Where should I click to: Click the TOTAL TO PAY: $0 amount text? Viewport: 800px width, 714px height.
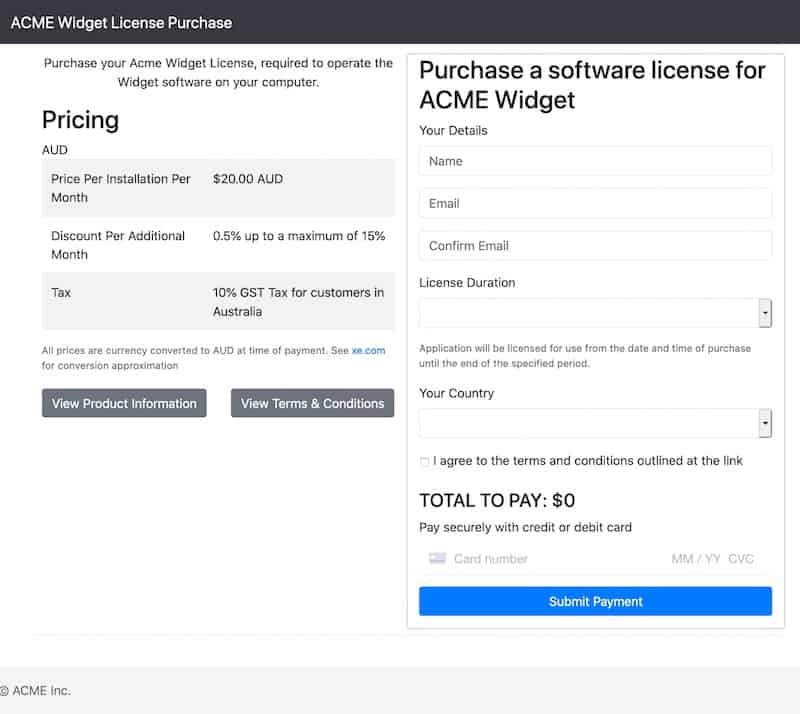[x=497, y=501]
